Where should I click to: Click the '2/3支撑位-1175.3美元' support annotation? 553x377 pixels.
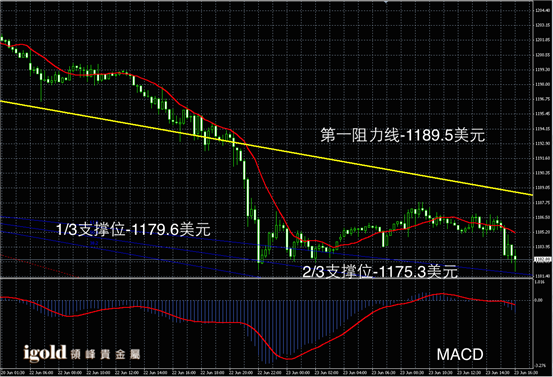(380, 272)
